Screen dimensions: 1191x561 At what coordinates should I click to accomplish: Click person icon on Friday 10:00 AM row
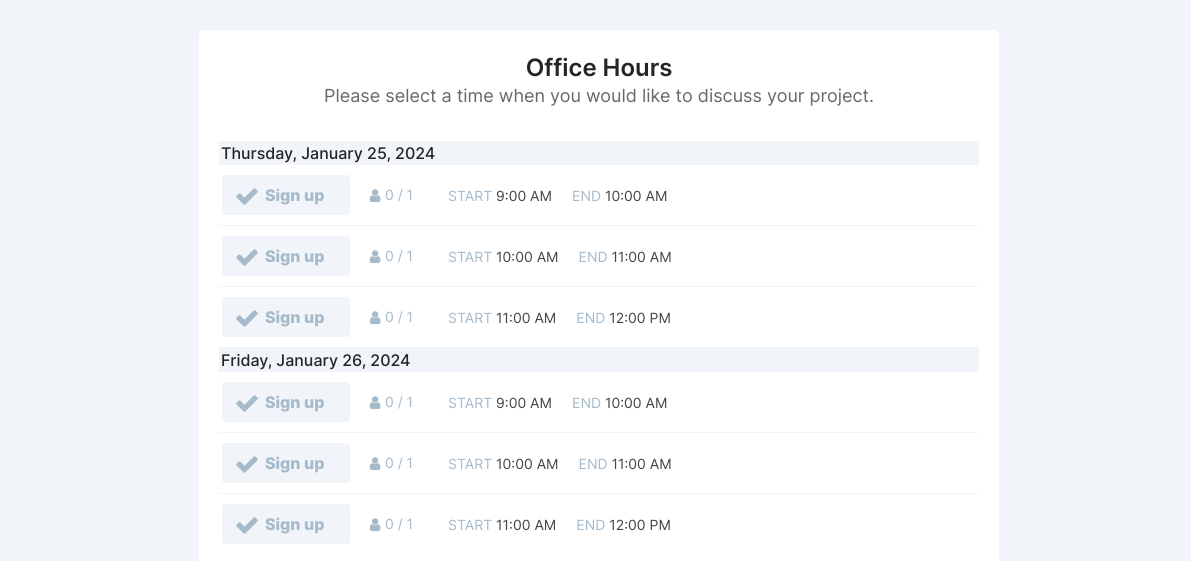374,463
